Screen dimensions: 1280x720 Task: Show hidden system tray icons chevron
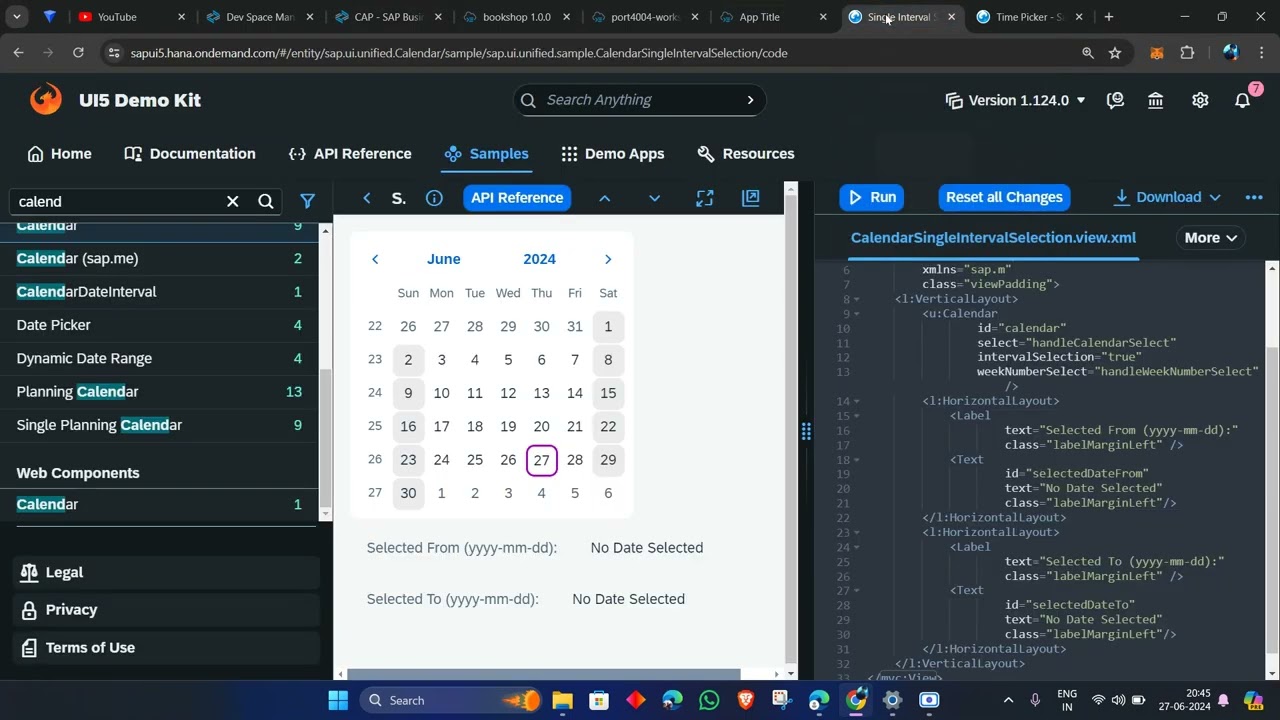[1008, 700]
